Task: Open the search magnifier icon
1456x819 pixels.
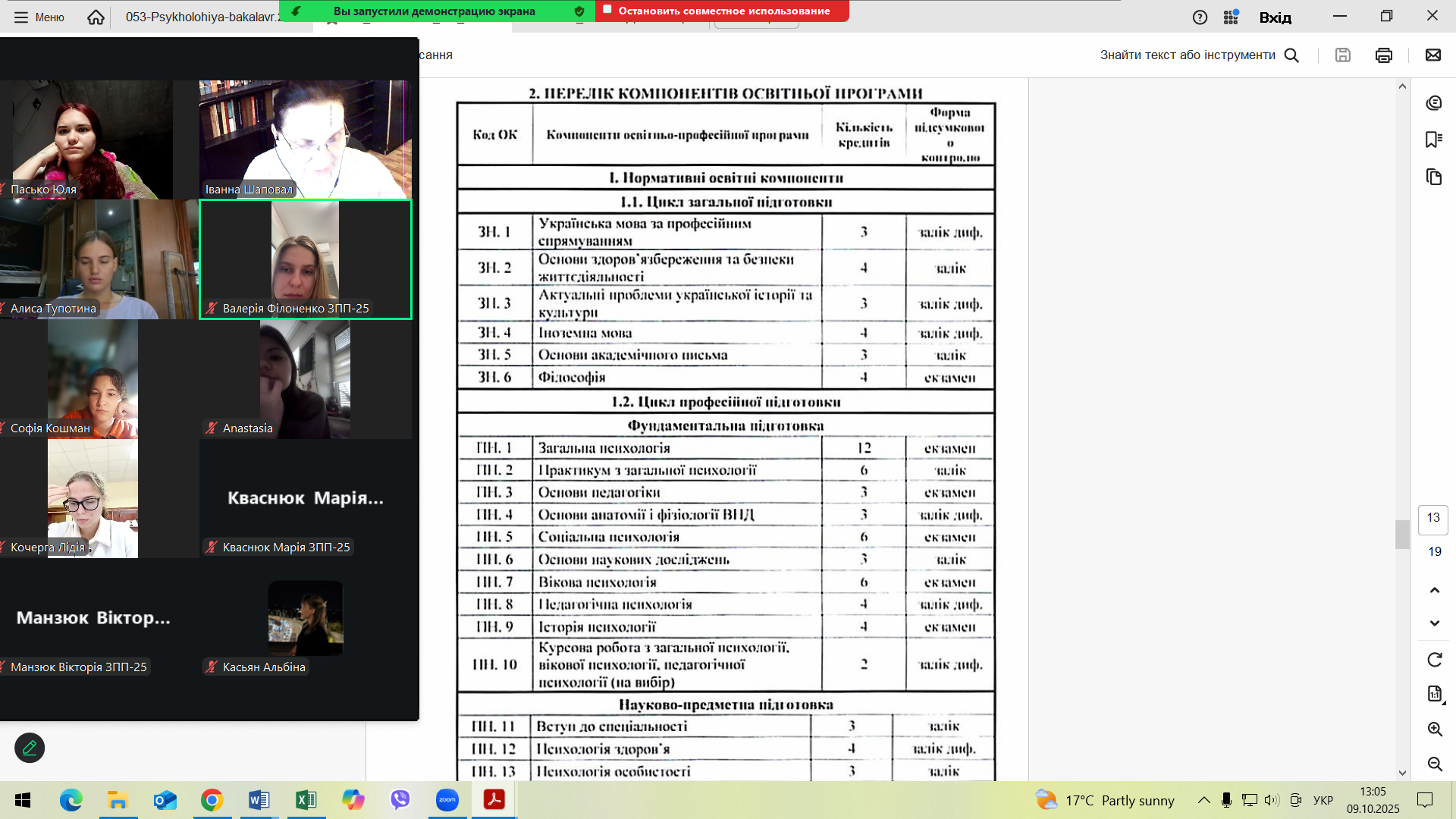Action: click(1291, 55)
